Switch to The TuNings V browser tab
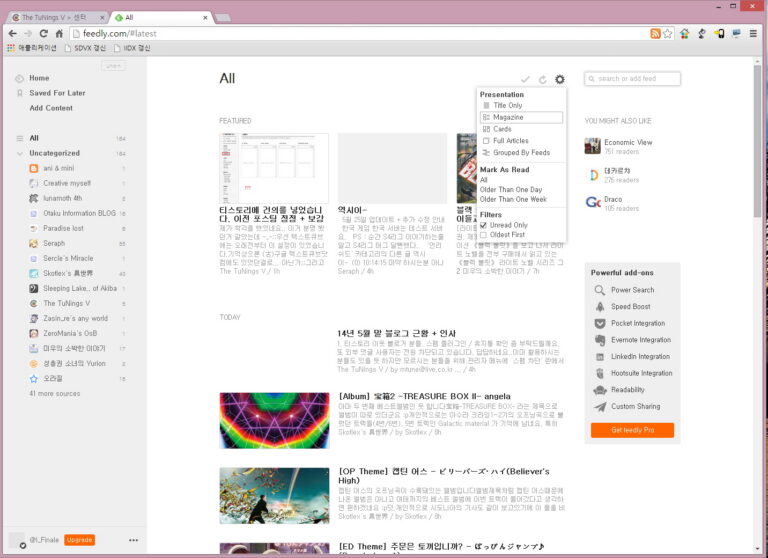The image size is (768, 558). [57, 17]
